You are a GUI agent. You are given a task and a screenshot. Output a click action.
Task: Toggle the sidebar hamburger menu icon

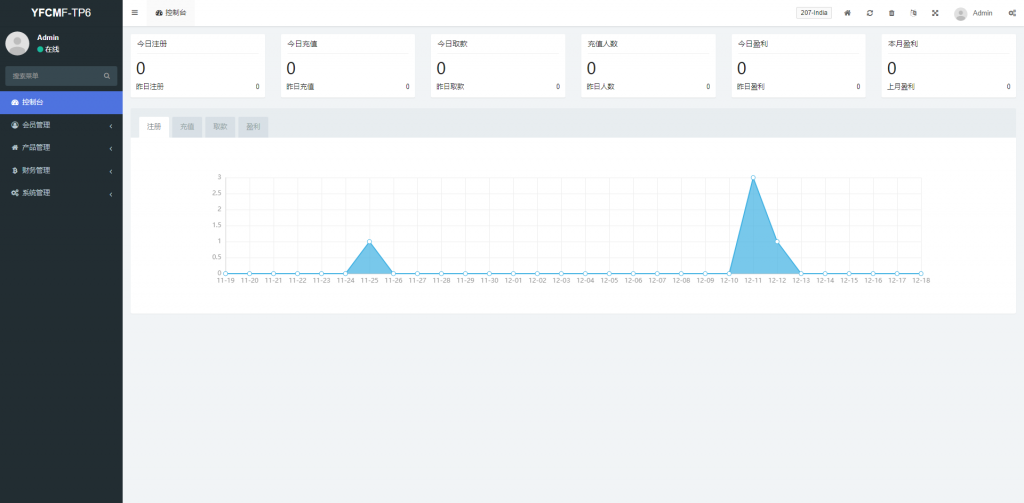coord(135,13)
